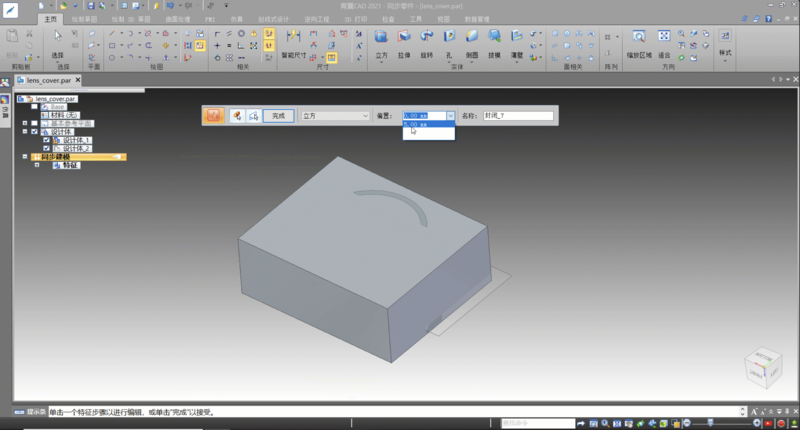The width and height of the screenshot is (800, 430).
Task: Toggle the highlighted grid option in 绘图 group
Action: (x=200, y=45)
